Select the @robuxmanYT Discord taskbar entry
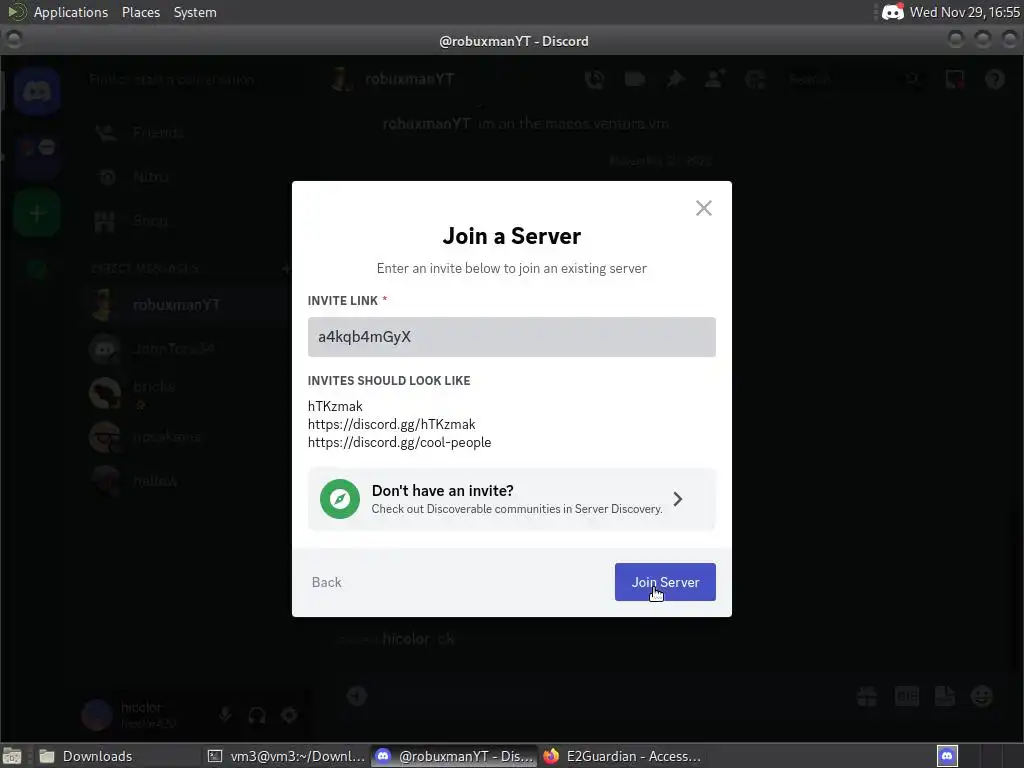 [455, 756]
